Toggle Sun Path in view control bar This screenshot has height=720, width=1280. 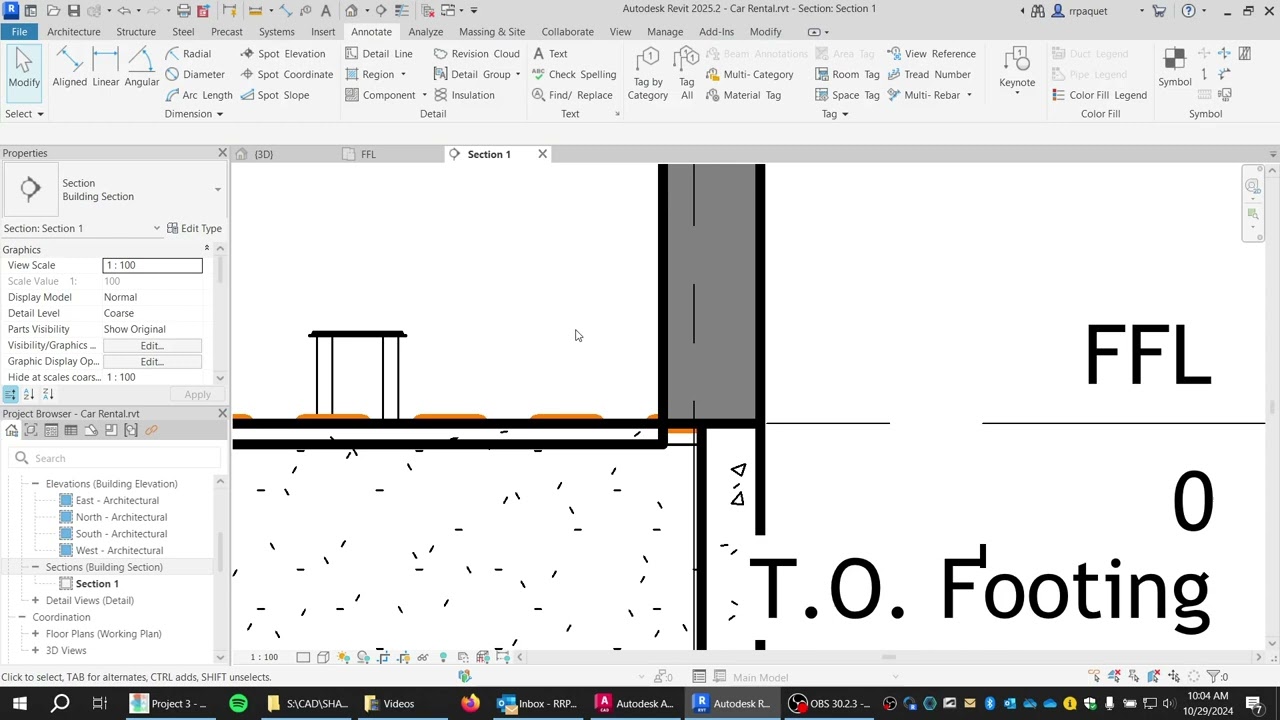coord(343,657)
